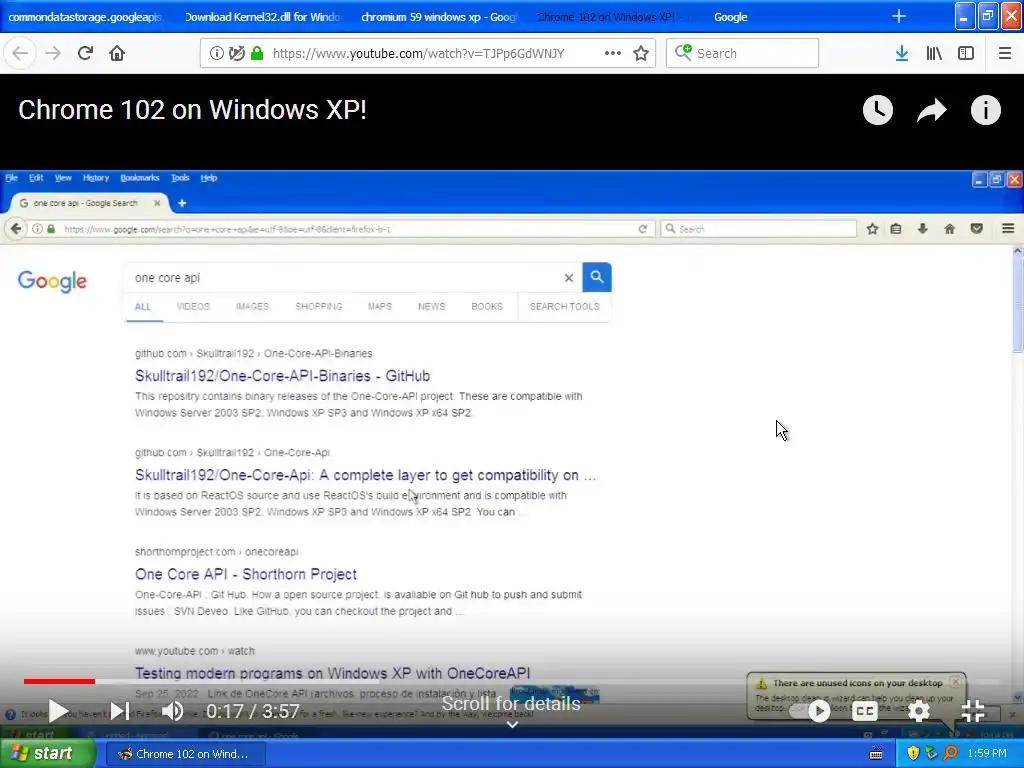Open SEARCH TOOLS in Google results

564,306
